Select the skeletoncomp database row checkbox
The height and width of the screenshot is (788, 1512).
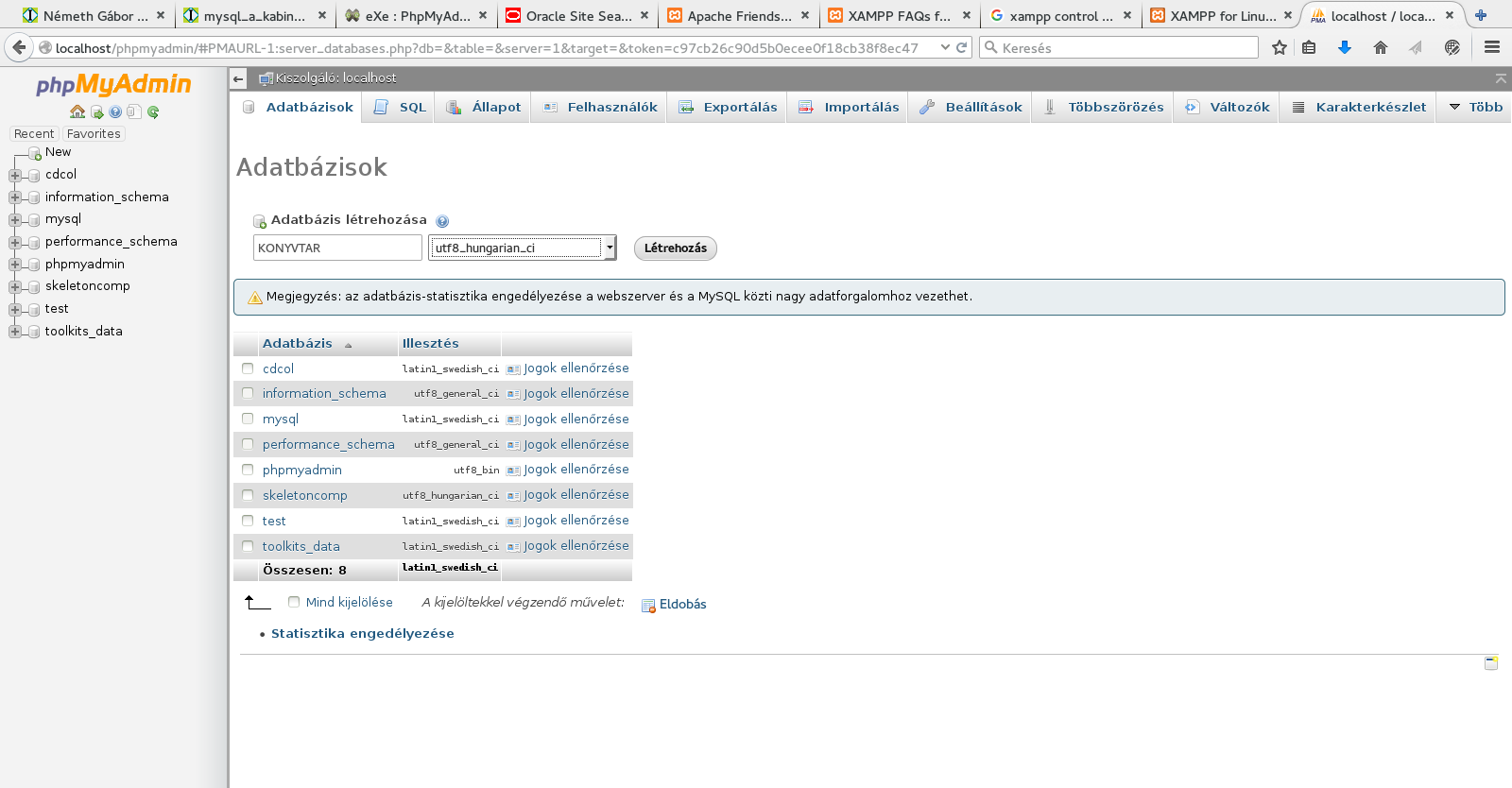tap(248, 495)
